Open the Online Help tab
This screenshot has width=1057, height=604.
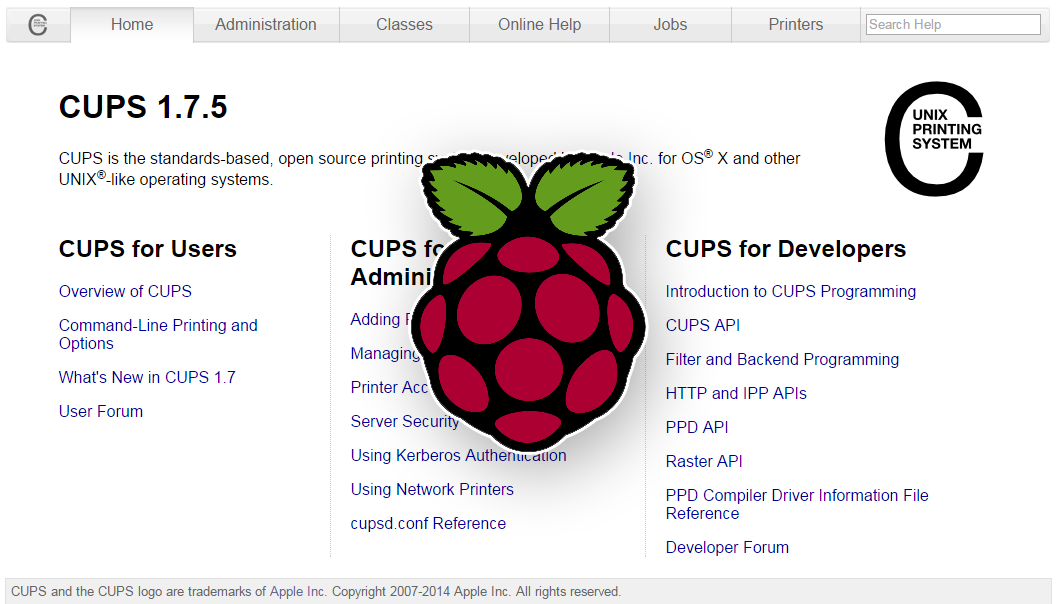click(539, 25)
